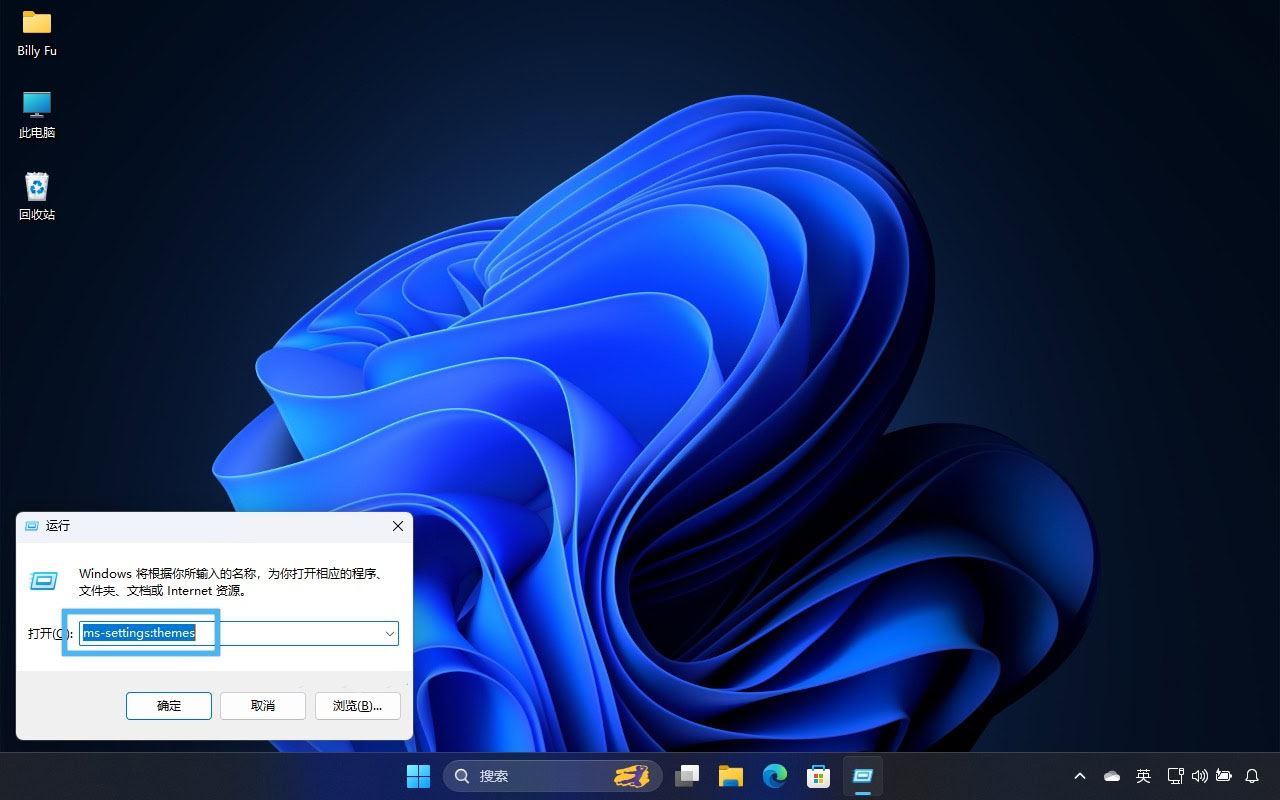The height and width of the screenshot is (800, 1280).
Task: Click the Run app taskbar icon
Action: (863, 776)
